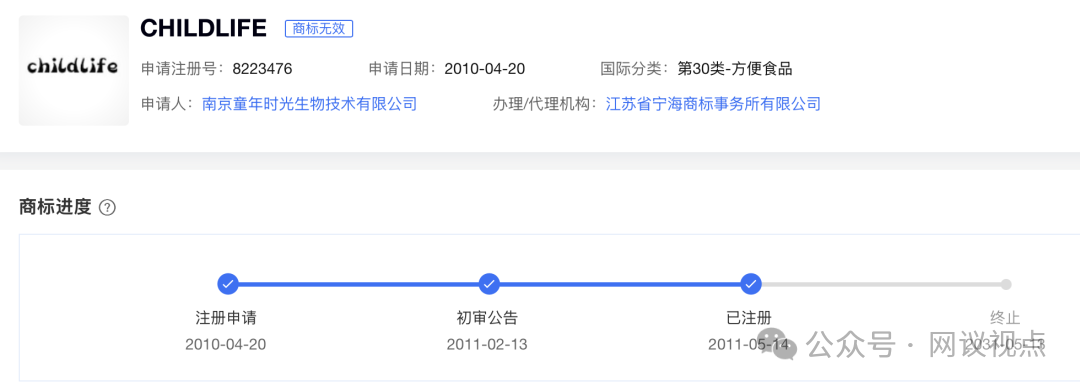Click the 办理/代理机构 field label

tap(545, 105)
